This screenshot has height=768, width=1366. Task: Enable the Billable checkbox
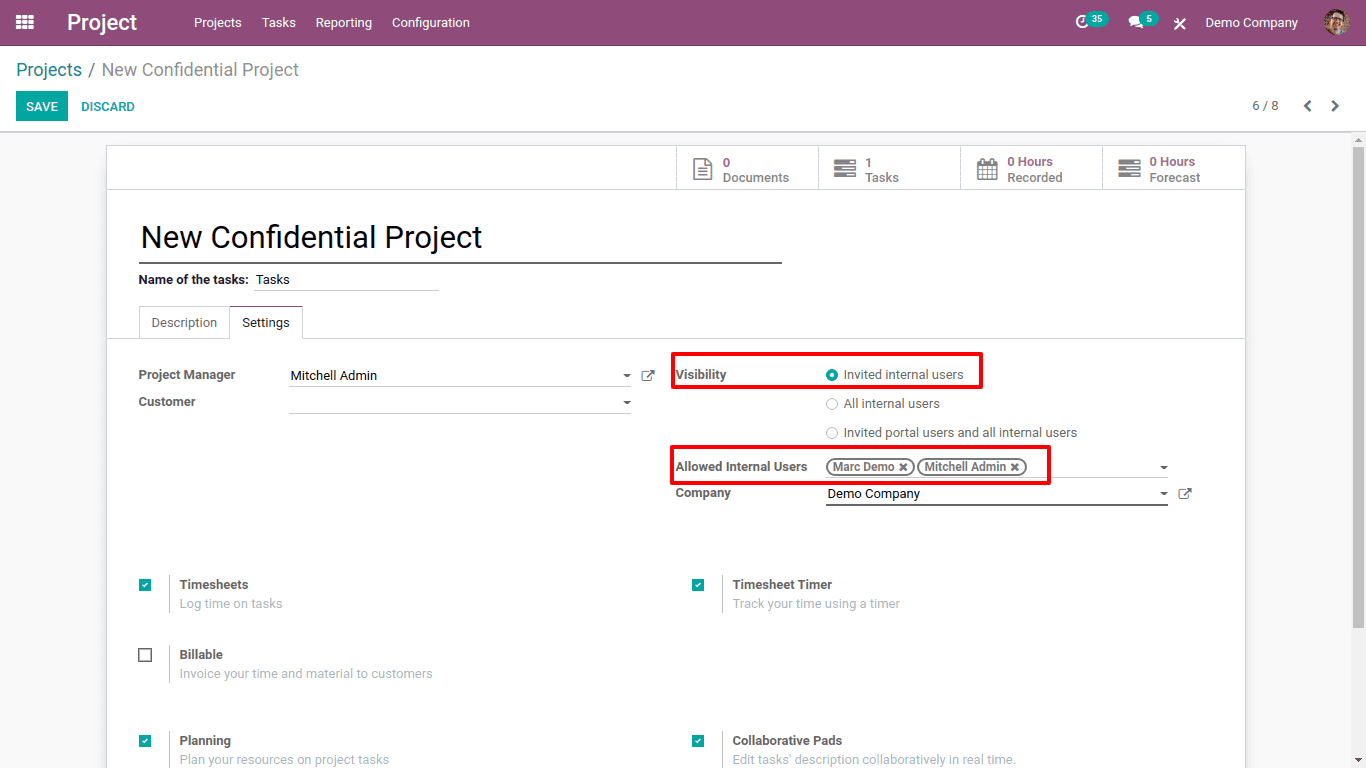(145, 655)
